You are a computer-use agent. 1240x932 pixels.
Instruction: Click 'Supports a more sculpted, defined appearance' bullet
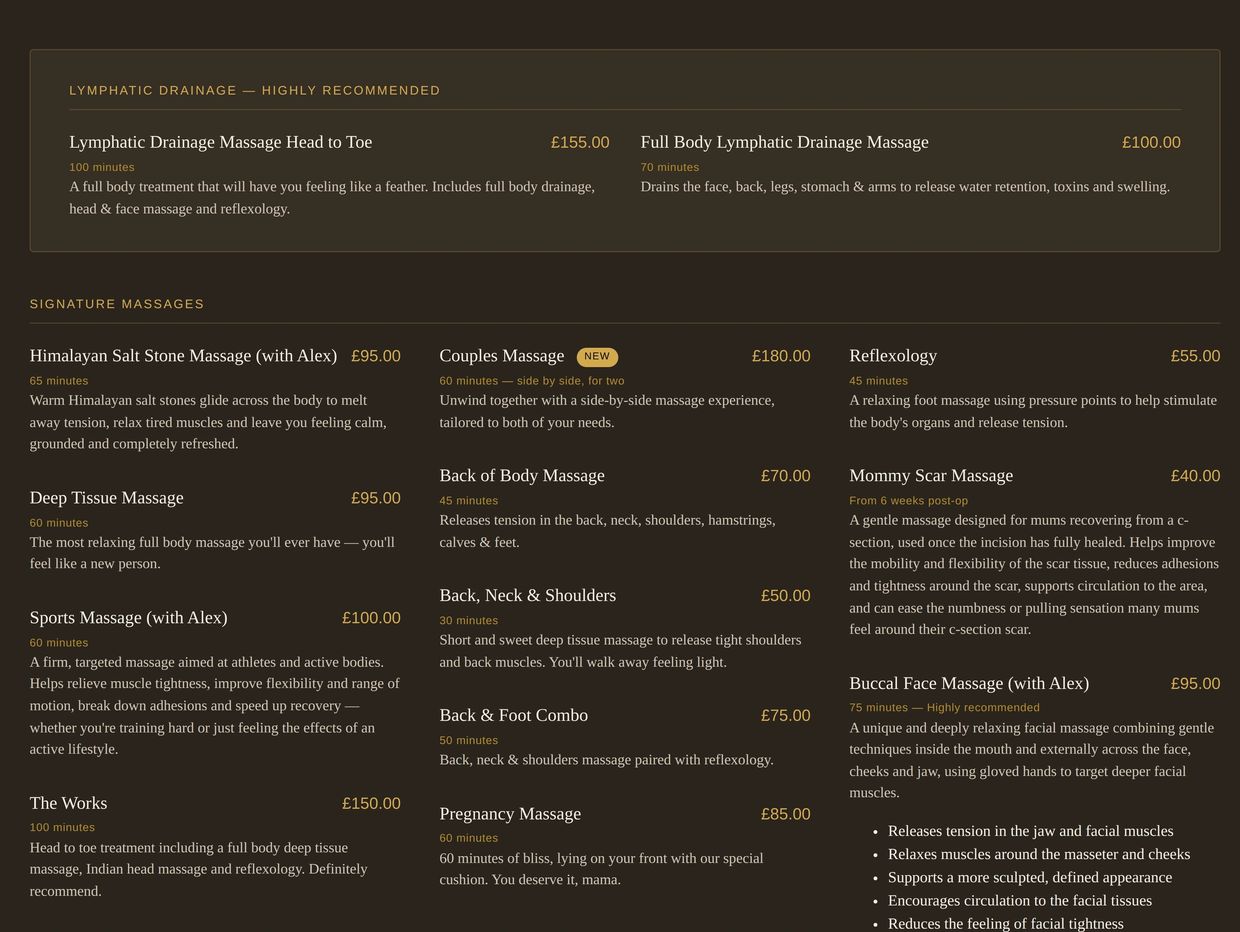(1030, 878)
